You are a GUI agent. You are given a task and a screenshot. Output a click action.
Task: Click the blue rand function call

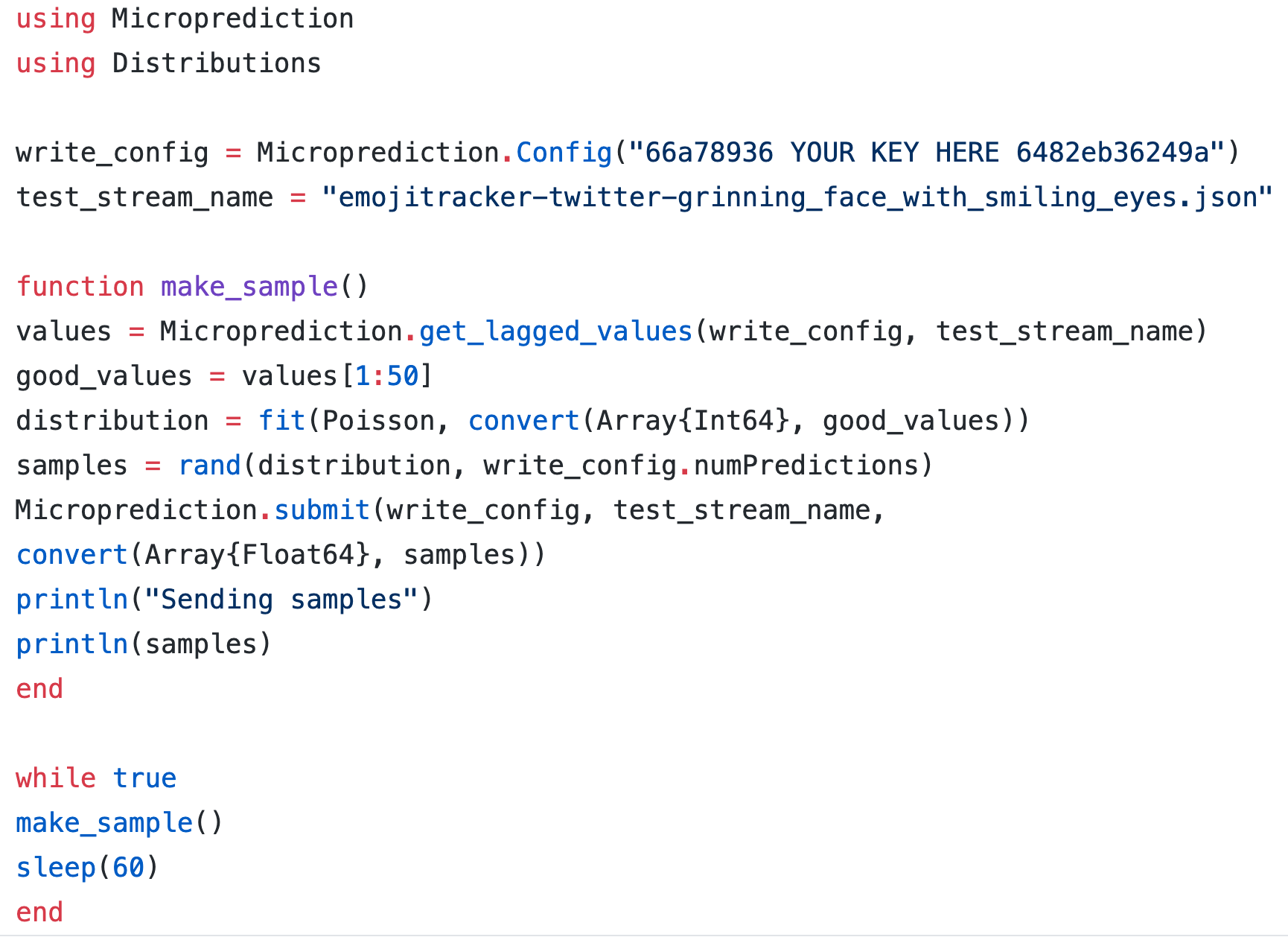(210, 466)
